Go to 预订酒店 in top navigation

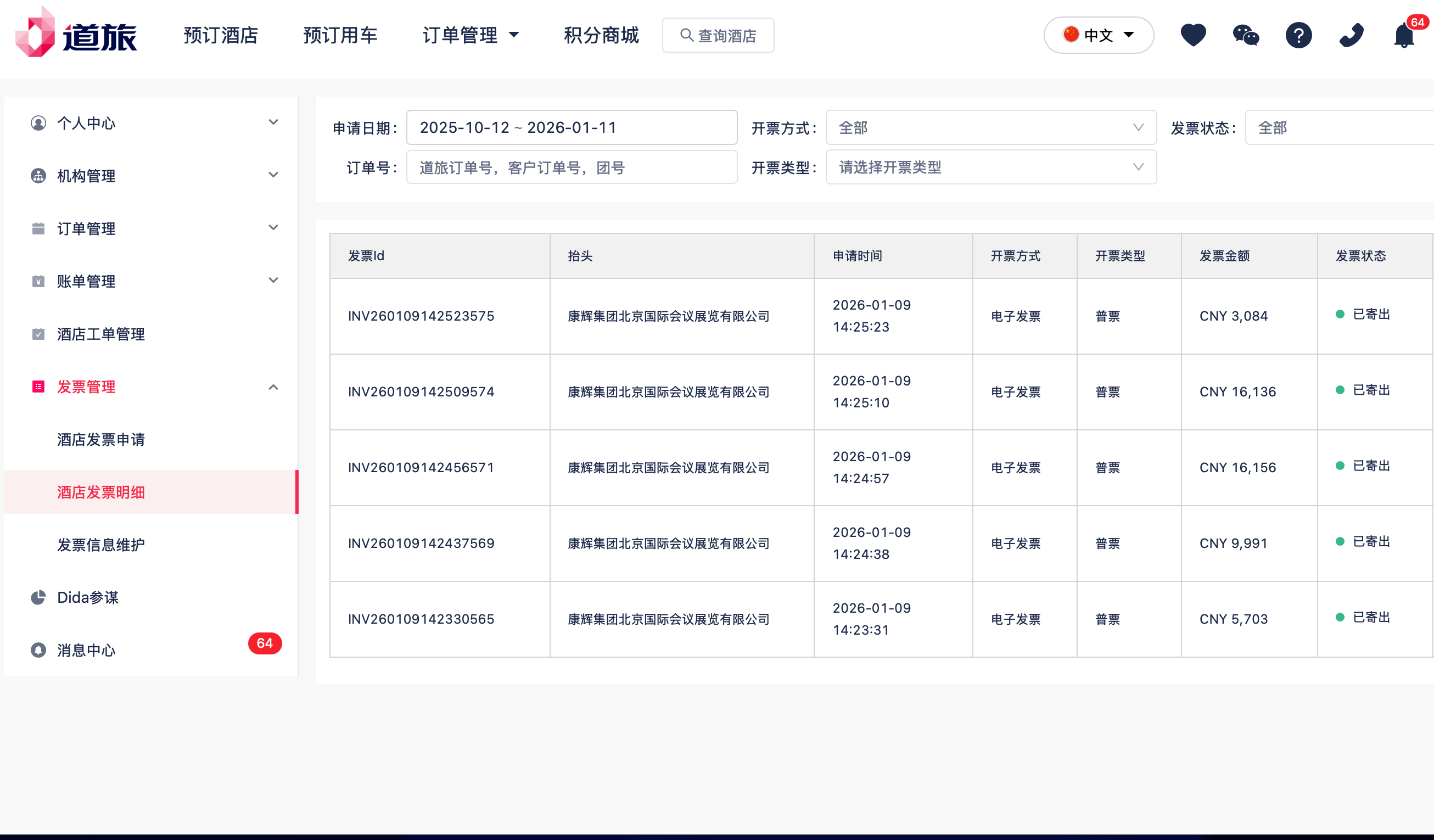(x=221, y=35)
